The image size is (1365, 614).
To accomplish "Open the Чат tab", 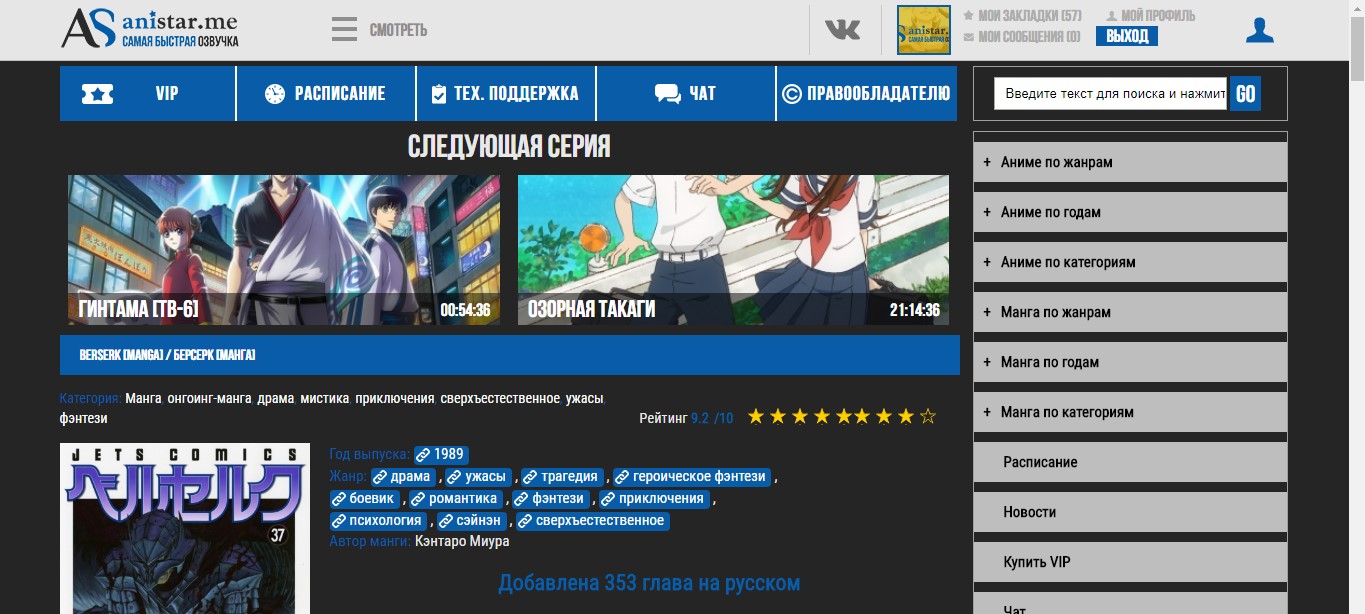I will 686,94.
